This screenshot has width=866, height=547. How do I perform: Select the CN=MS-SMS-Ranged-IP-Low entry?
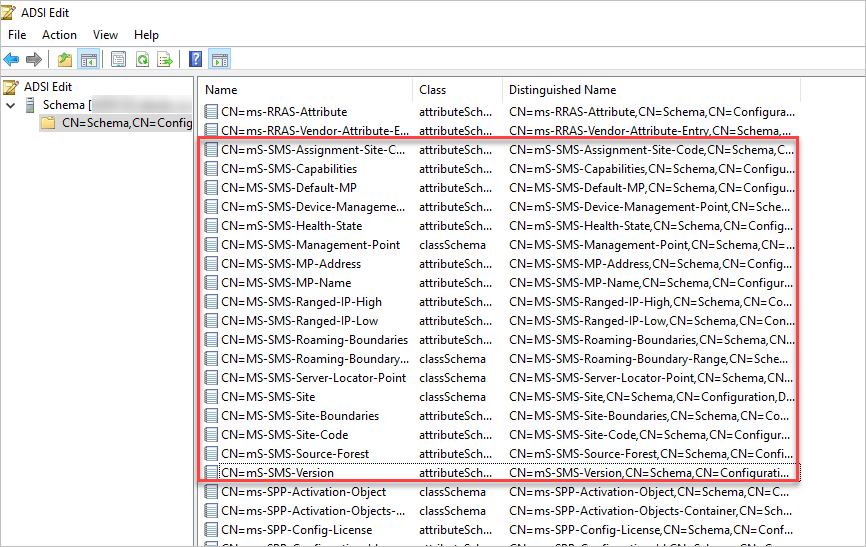pos(300,320)
